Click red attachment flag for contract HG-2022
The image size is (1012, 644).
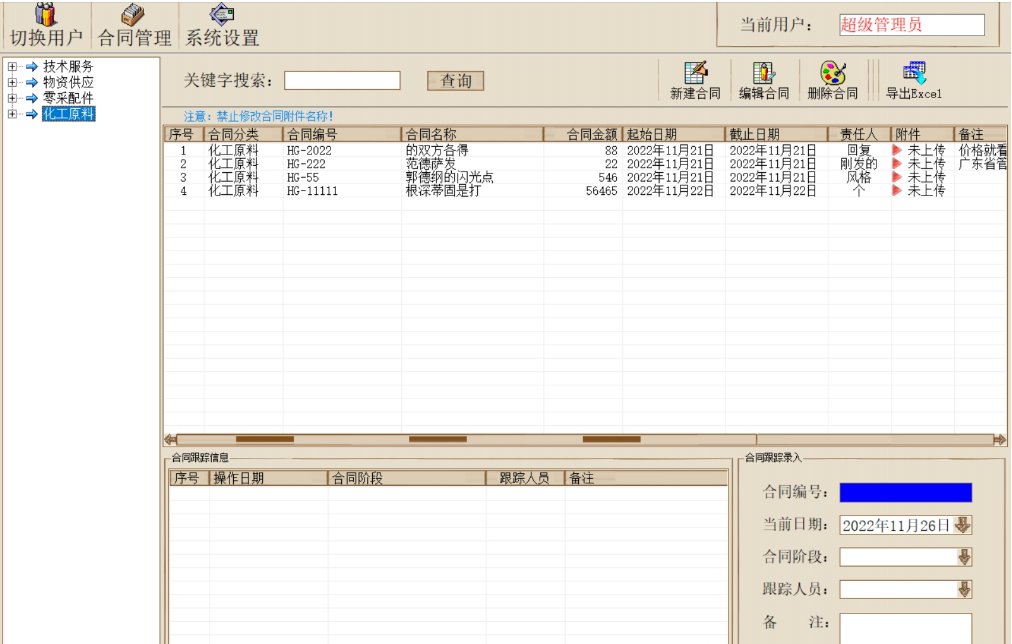click(x=897, y=151)
